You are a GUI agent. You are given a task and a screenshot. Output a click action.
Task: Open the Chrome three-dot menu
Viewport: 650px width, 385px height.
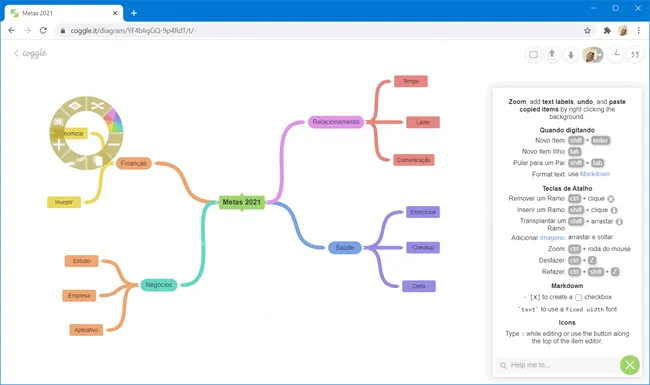pos(639,31)
